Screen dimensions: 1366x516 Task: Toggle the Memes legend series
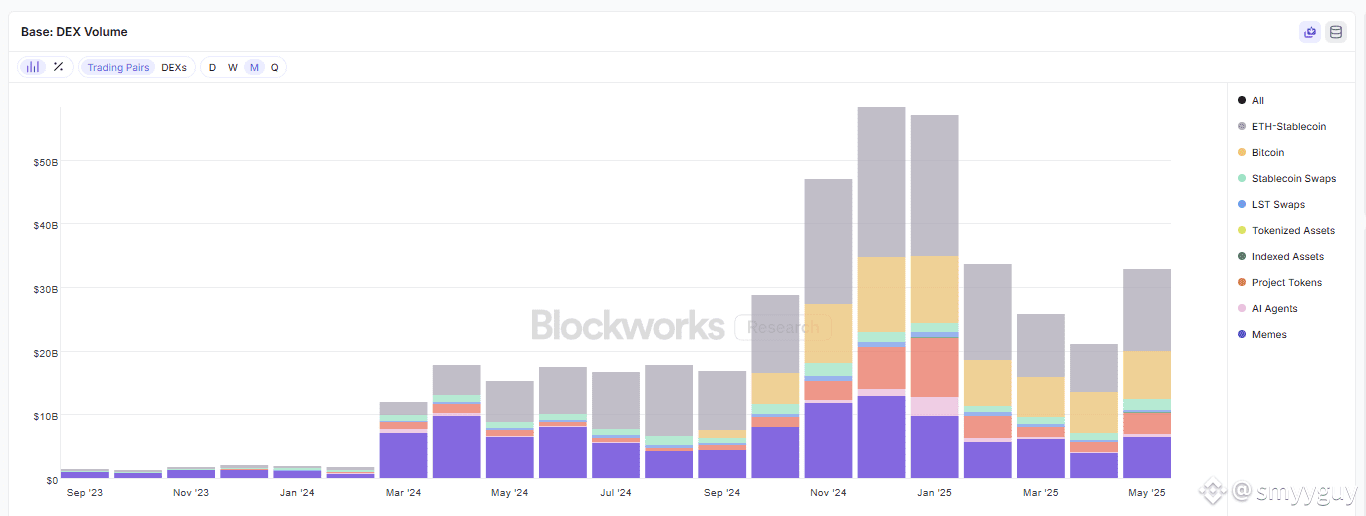(1262, 334)
